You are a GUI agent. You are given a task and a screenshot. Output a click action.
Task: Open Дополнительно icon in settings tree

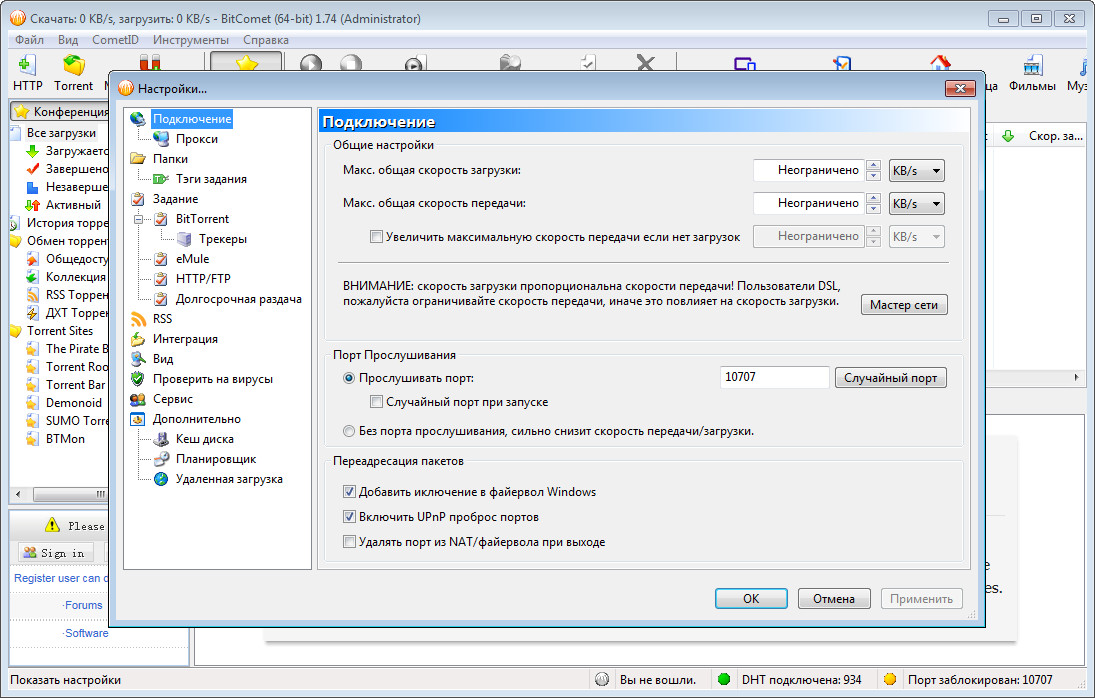pyautogui.click(x=138, y=419)
